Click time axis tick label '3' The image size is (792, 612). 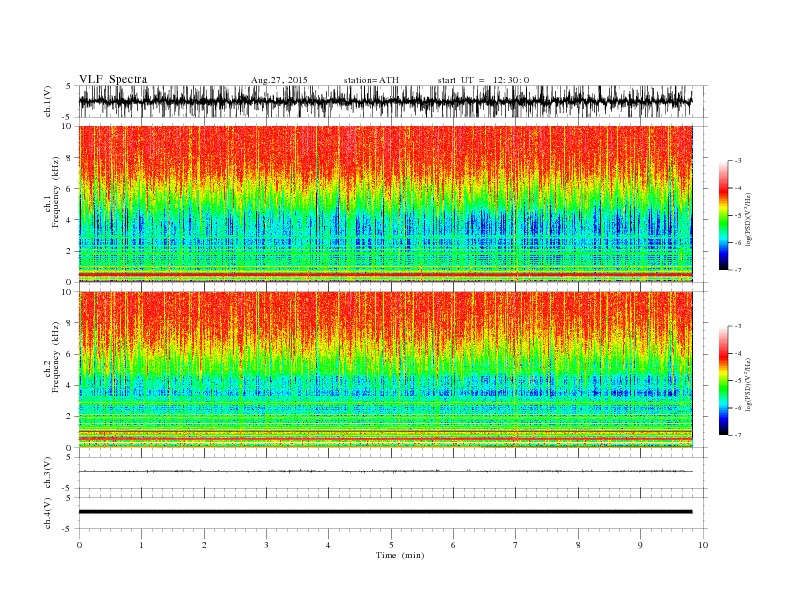pyautogui.click(x=266, y=545)
